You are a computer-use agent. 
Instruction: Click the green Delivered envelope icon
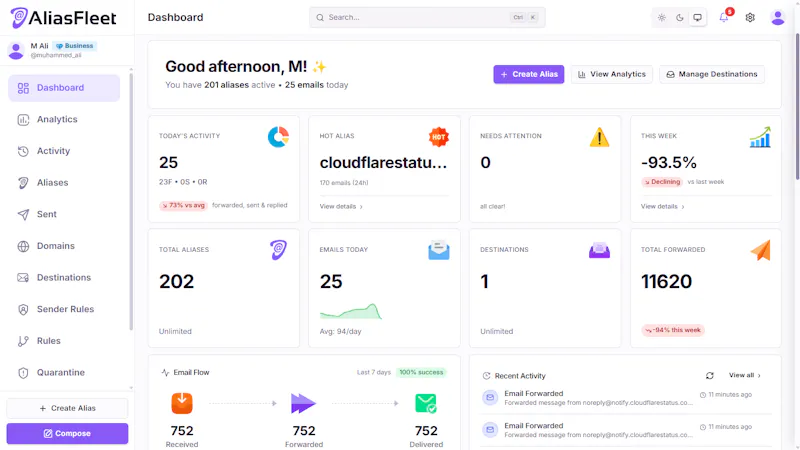coord(426,403)
